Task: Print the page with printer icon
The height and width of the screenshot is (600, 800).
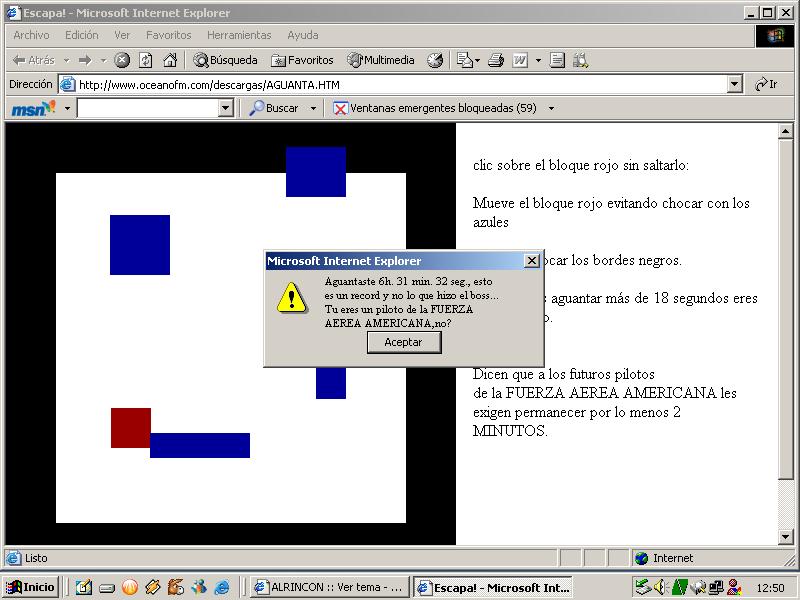Action: pyautogui.click(x=495, y=60)
